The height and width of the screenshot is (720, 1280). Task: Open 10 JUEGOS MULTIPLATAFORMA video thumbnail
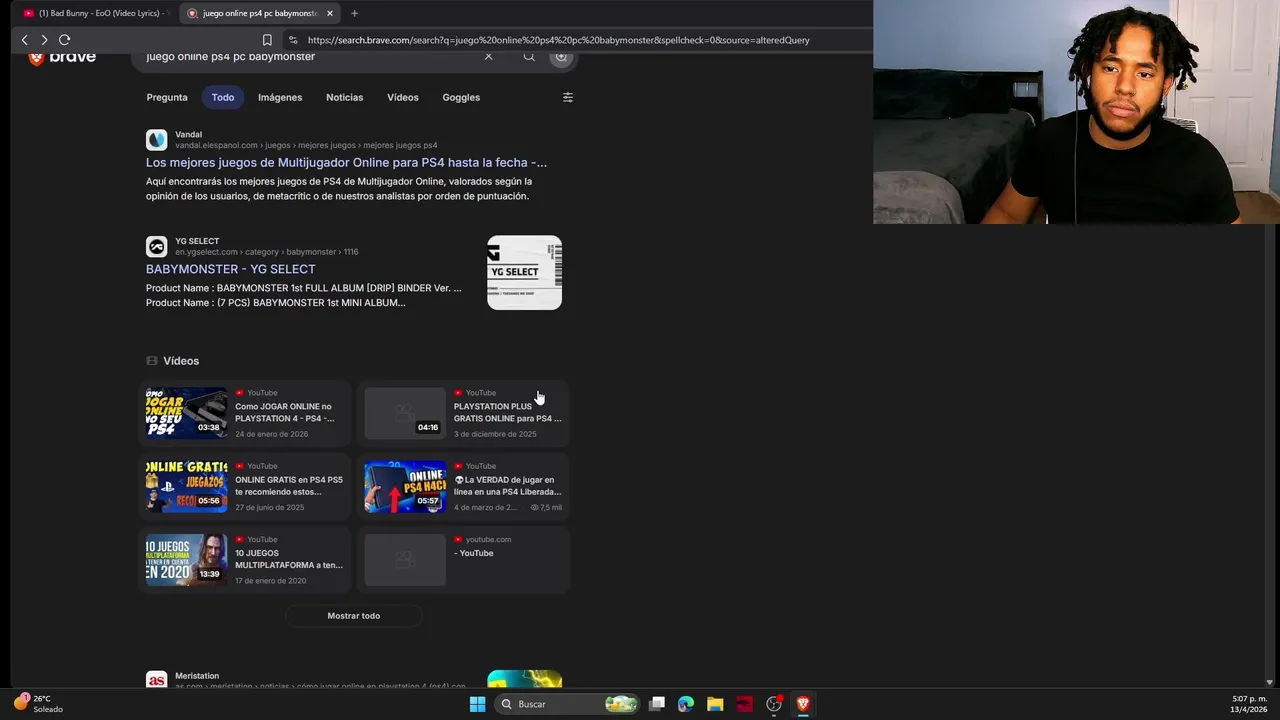tap(187, 559)
